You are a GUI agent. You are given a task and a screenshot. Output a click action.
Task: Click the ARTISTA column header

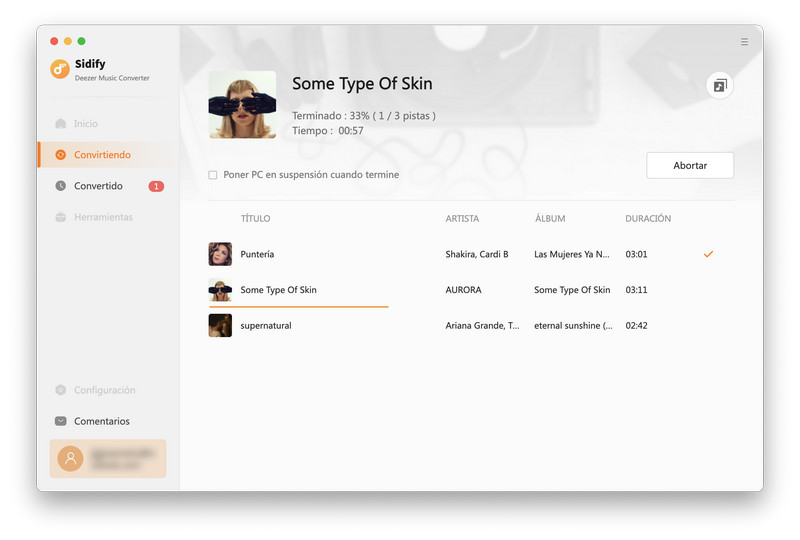tap(462, 218)
